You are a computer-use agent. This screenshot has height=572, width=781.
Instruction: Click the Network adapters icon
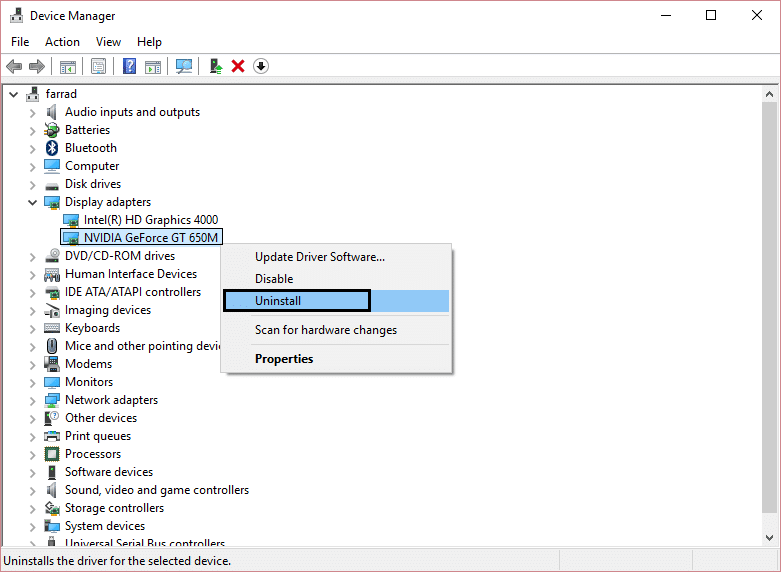point(52,400)
